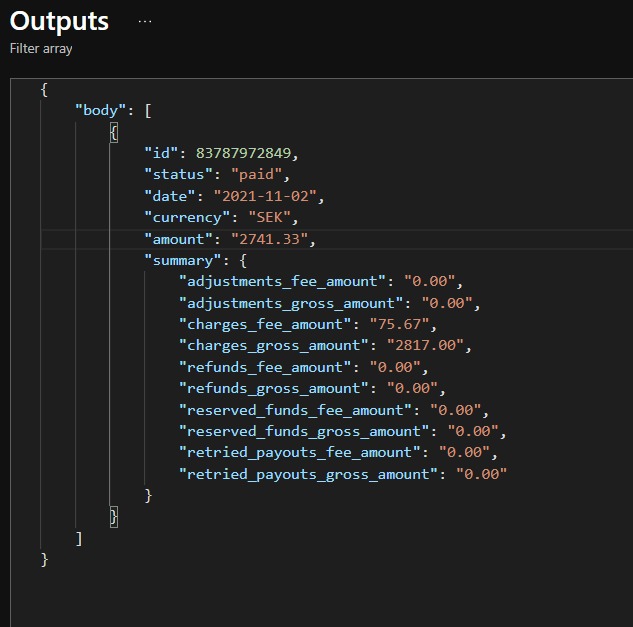
Task: Click the status value "paid"
Action: tap(256, 174)
